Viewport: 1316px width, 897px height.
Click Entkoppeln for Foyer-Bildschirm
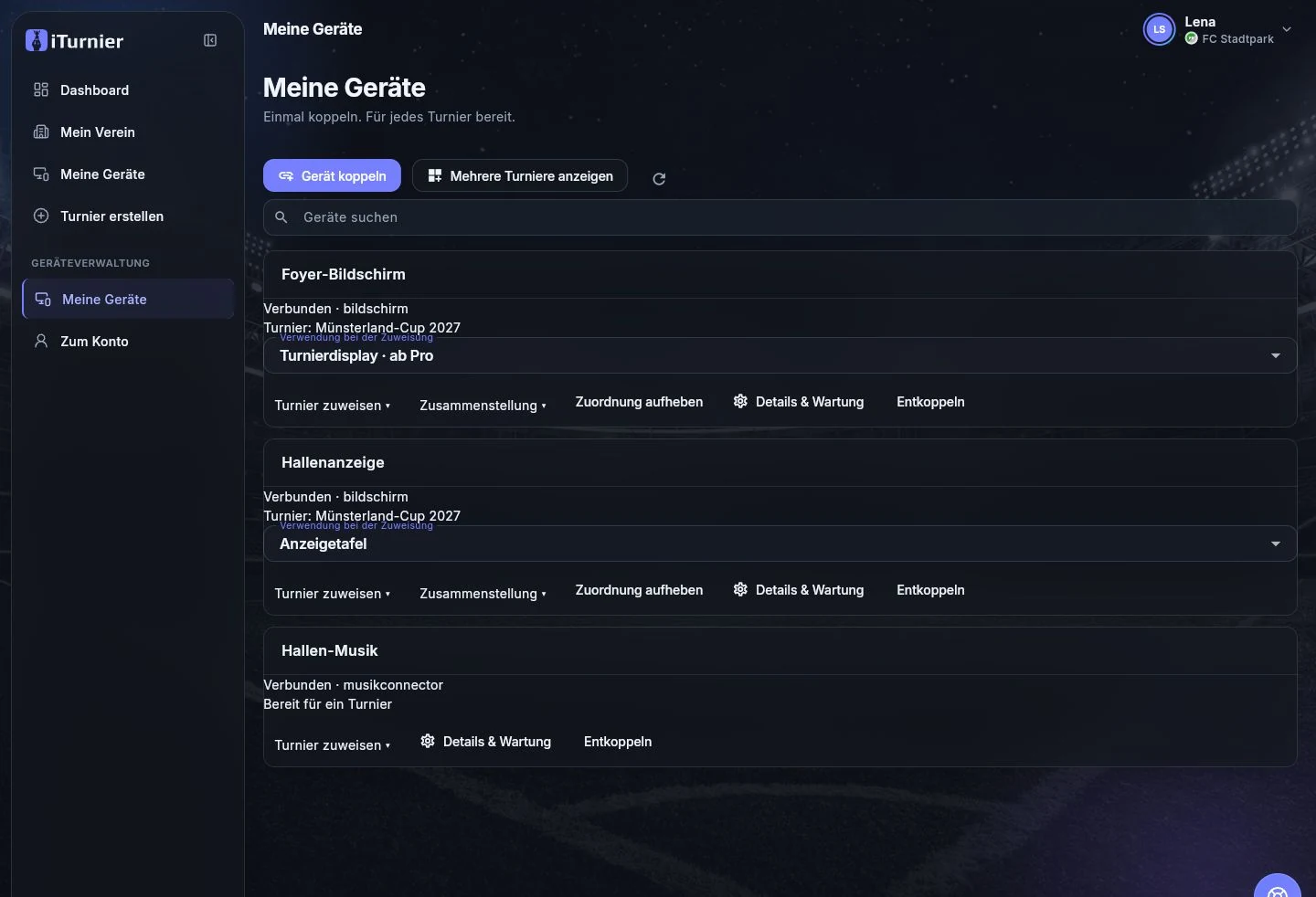pos(930,402)
